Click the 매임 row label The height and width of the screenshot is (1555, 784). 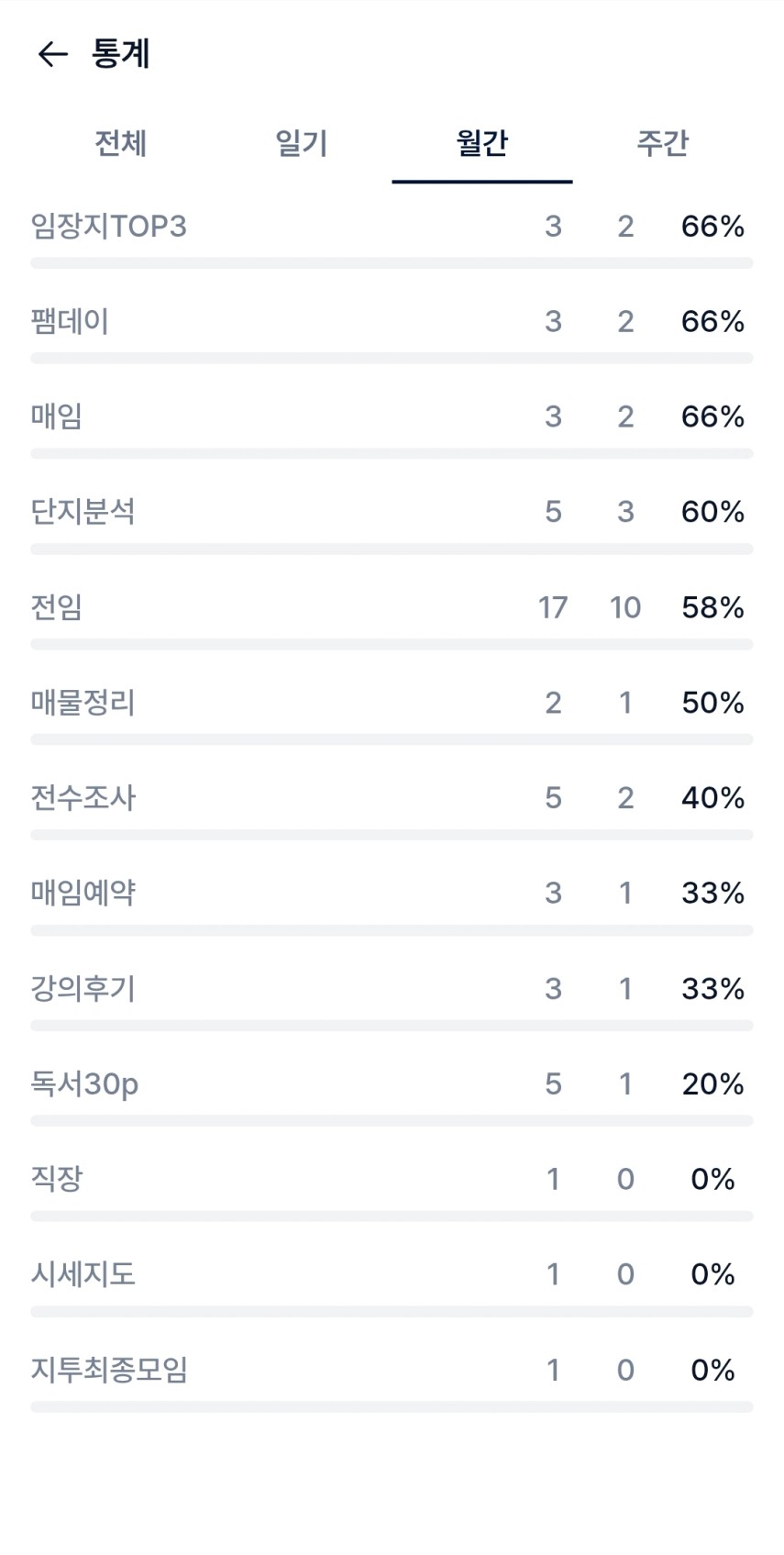(57, 417)
